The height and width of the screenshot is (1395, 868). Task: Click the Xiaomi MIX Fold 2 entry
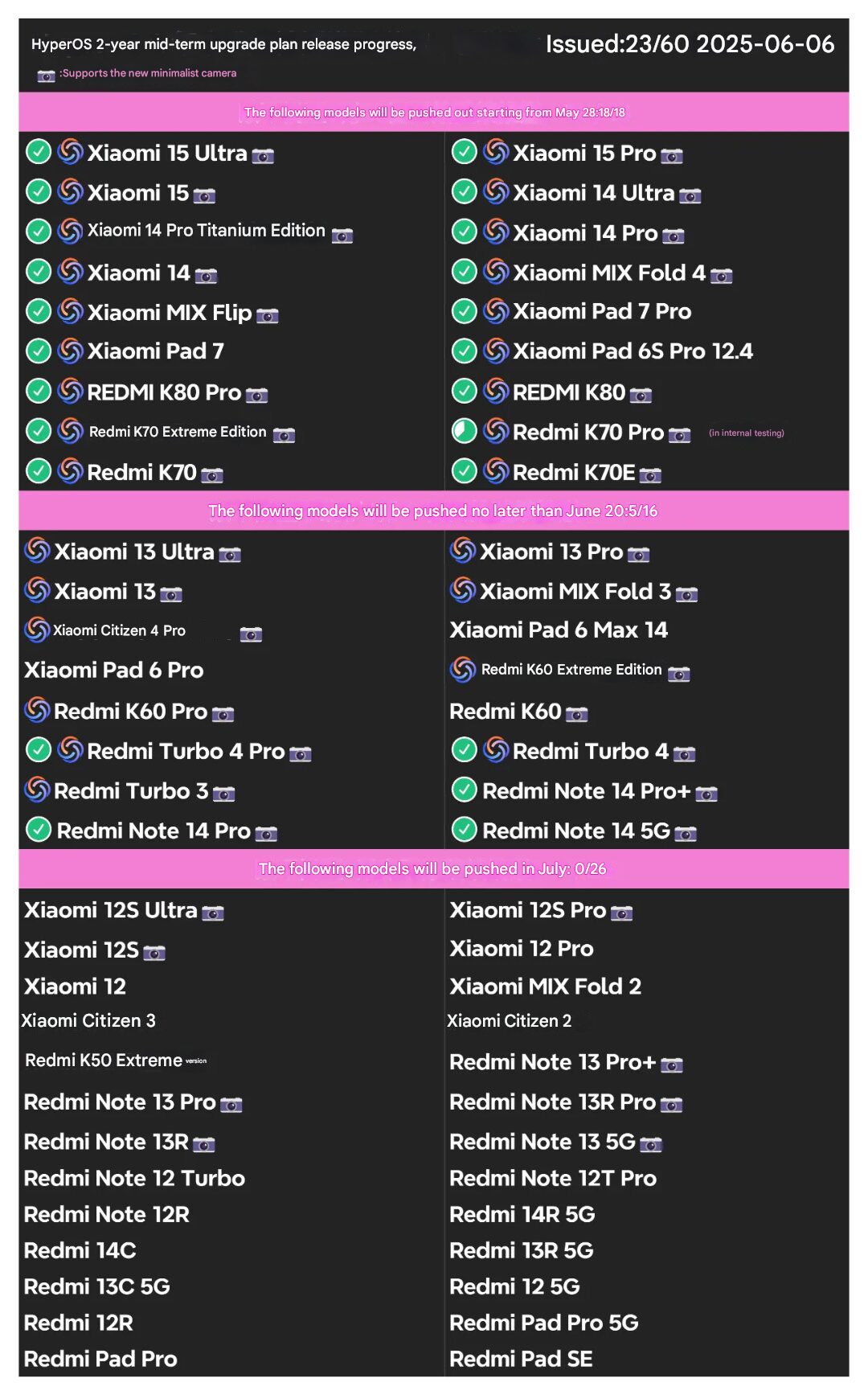[x=546, y=987]
